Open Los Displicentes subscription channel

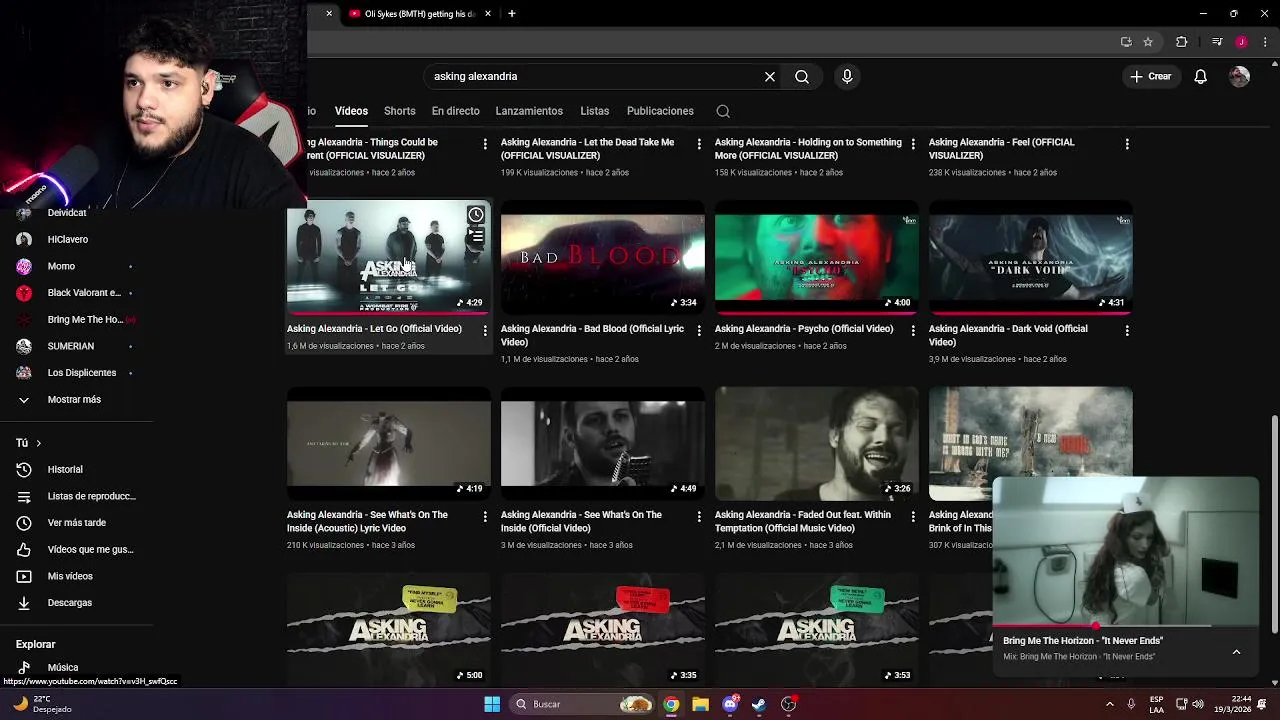point(82,373)
